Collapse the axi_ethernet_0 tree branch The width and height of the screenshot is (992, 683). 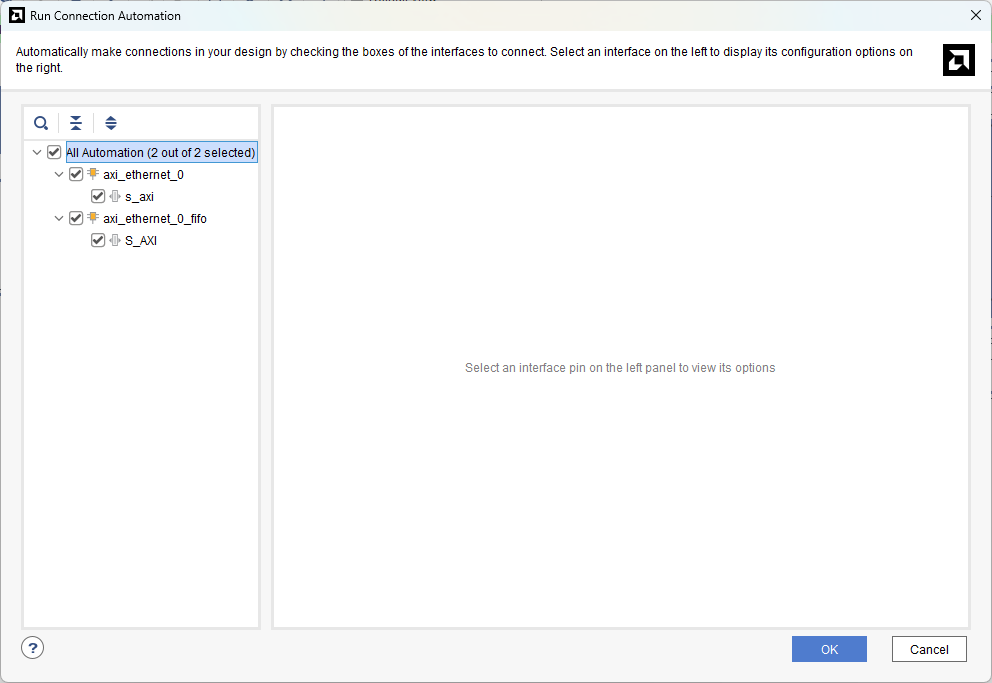click(59, 174)
